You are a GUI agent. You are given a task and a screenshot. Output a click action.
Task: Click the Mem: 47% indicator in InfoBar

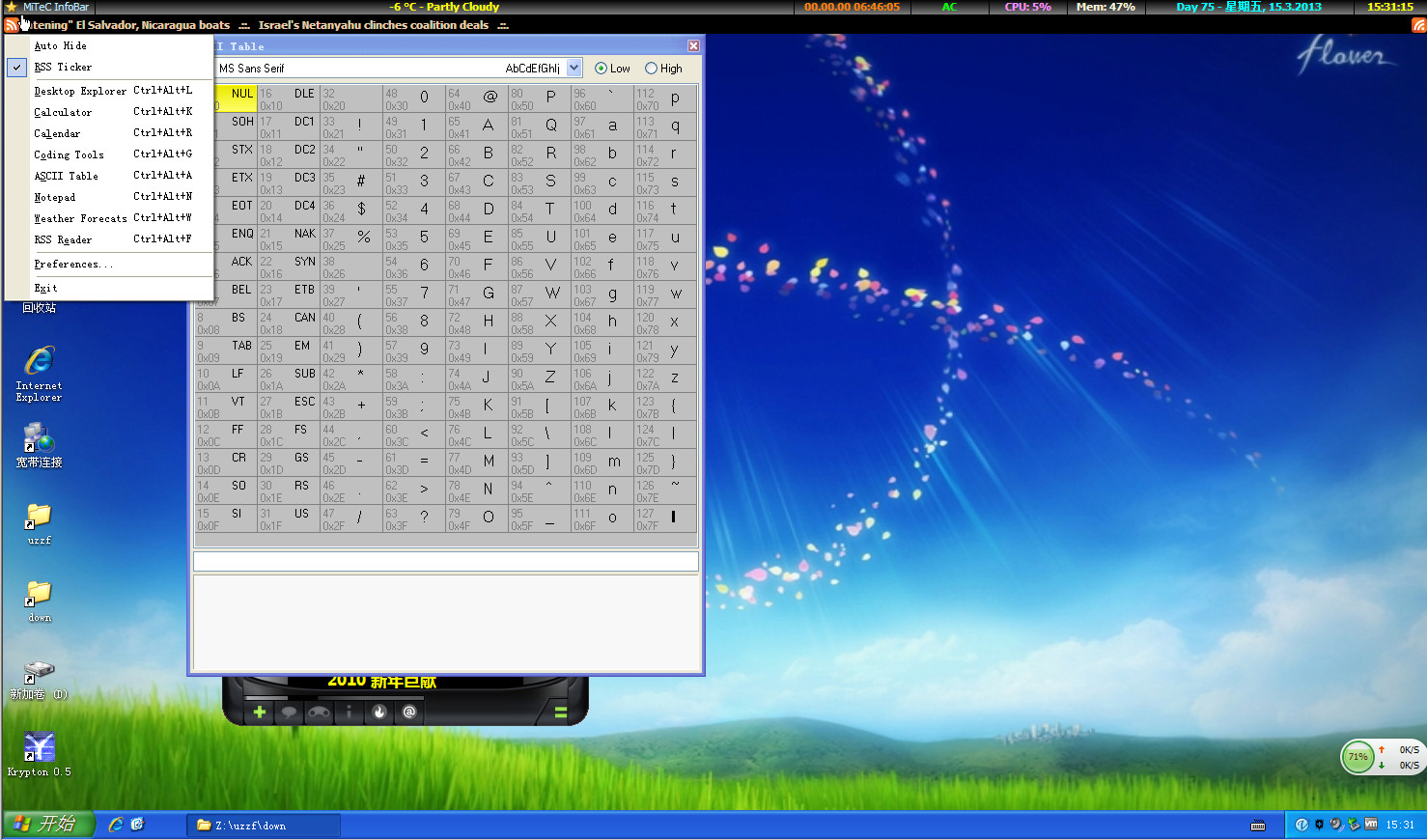click(1105, 7)
